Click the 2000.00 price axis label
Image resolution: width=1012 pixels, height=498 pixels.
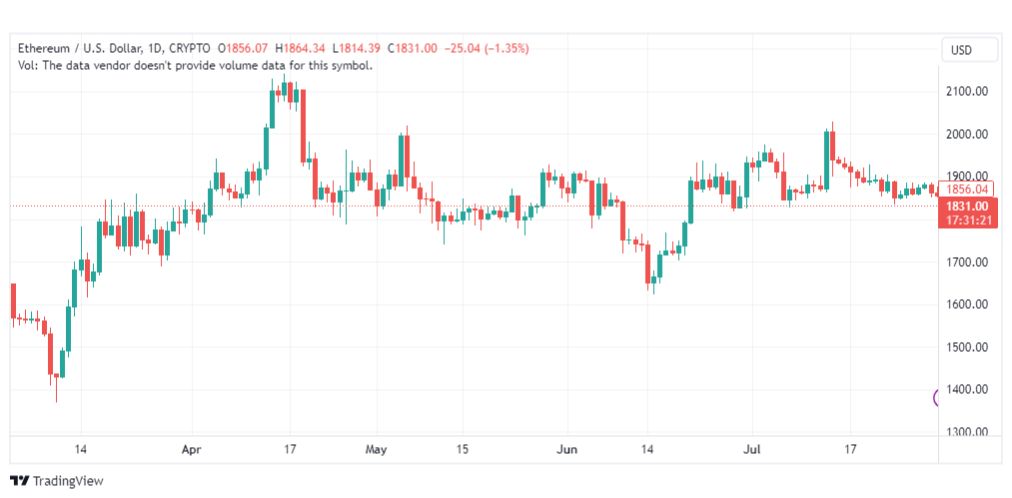click(x=966, y=134)
